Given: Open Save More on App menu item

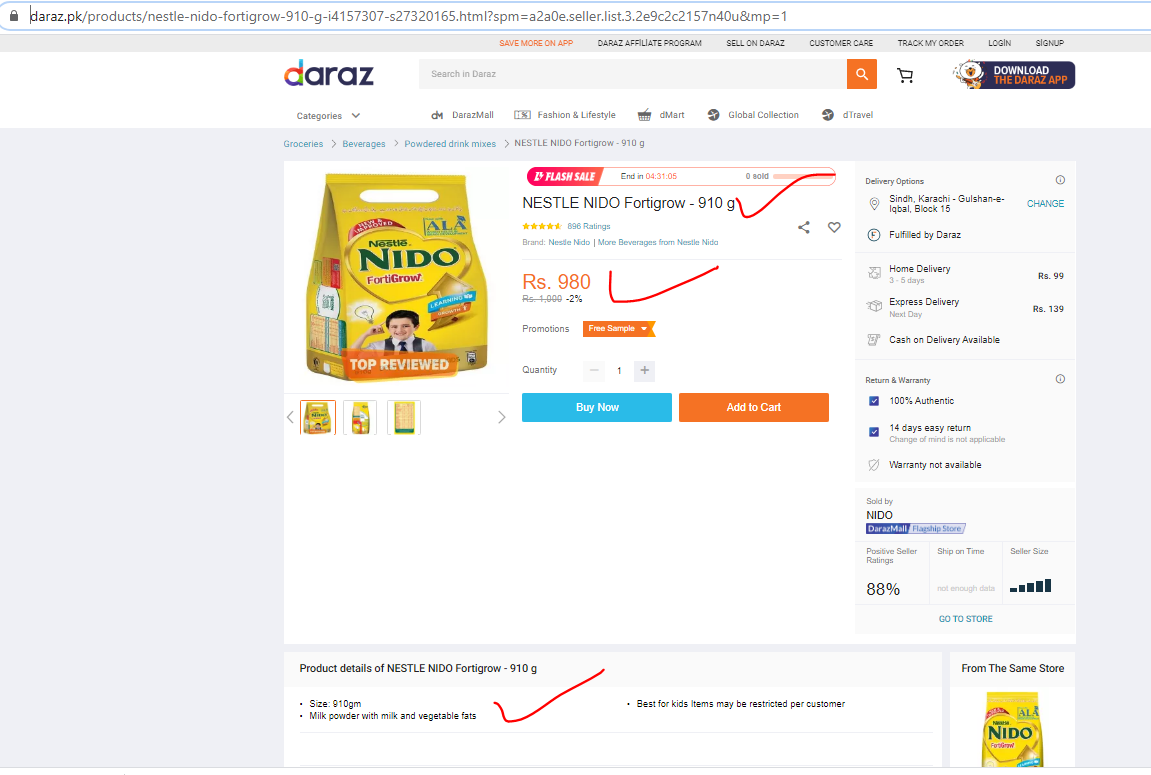Looking at the screenshot, I should point(536,43).
